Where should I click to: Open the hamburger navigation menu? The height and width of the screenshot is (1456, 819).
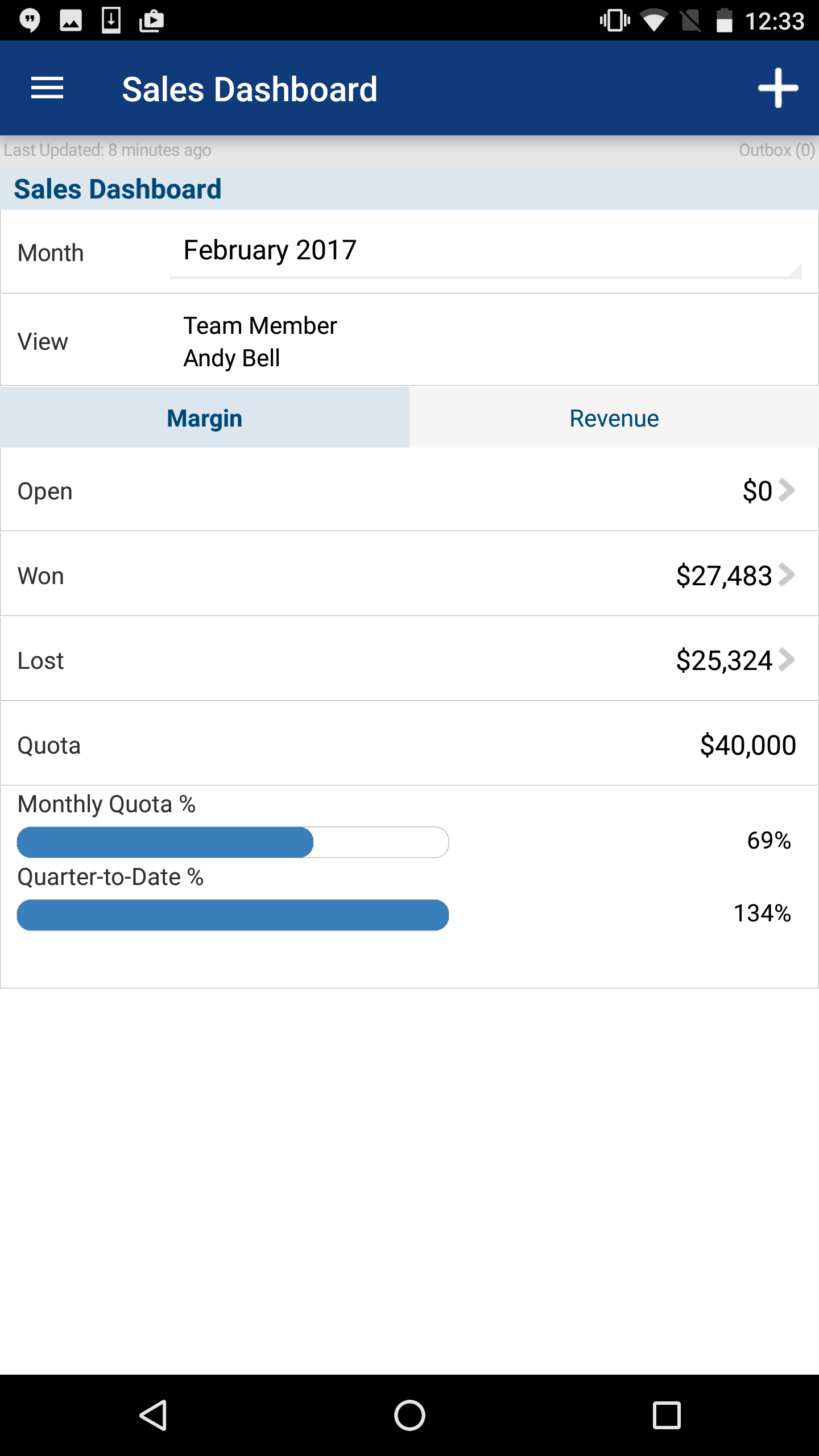pos(47,88)
